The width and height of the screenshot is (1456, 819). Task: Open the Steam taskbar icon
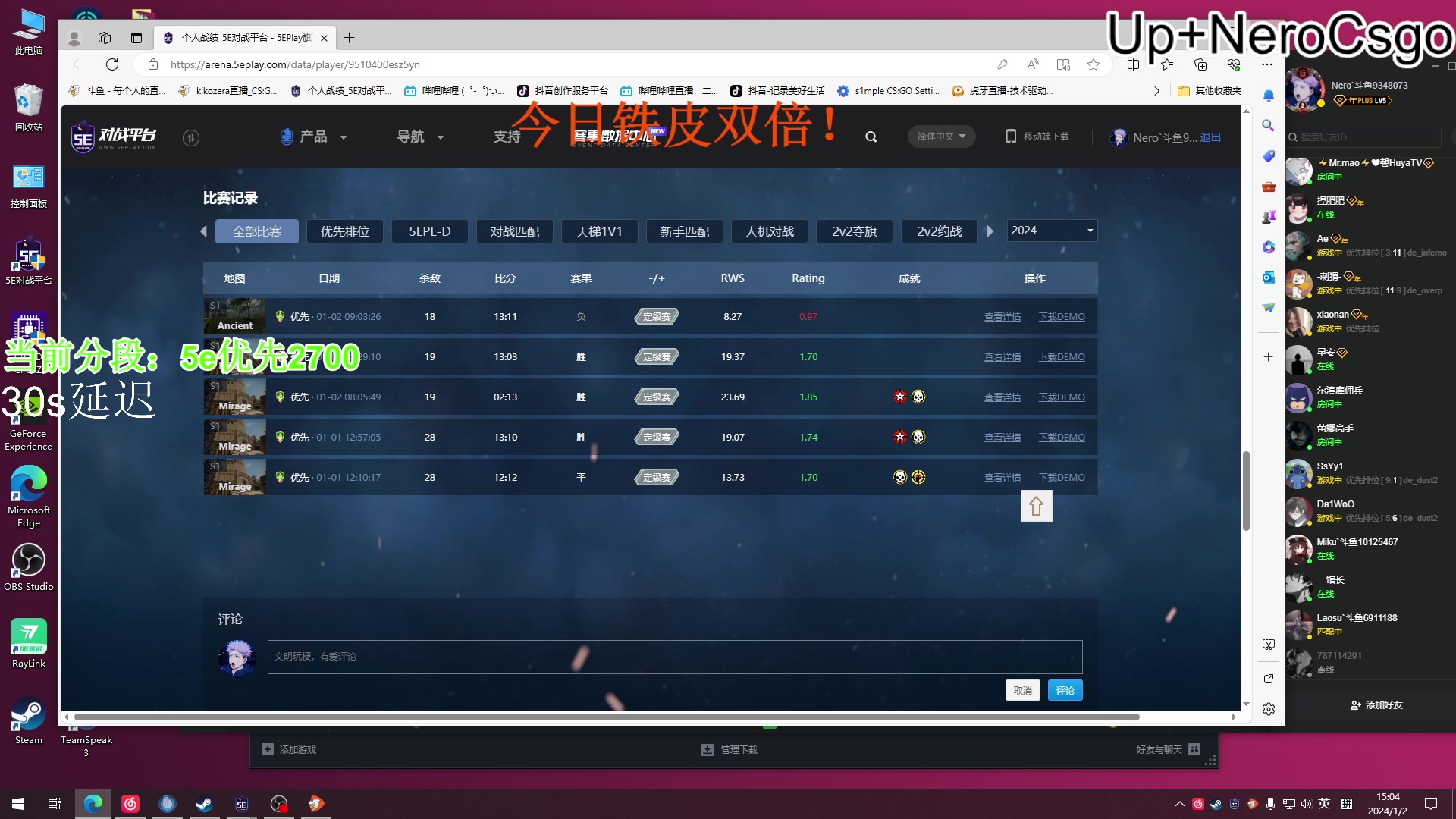coord(204,804)
